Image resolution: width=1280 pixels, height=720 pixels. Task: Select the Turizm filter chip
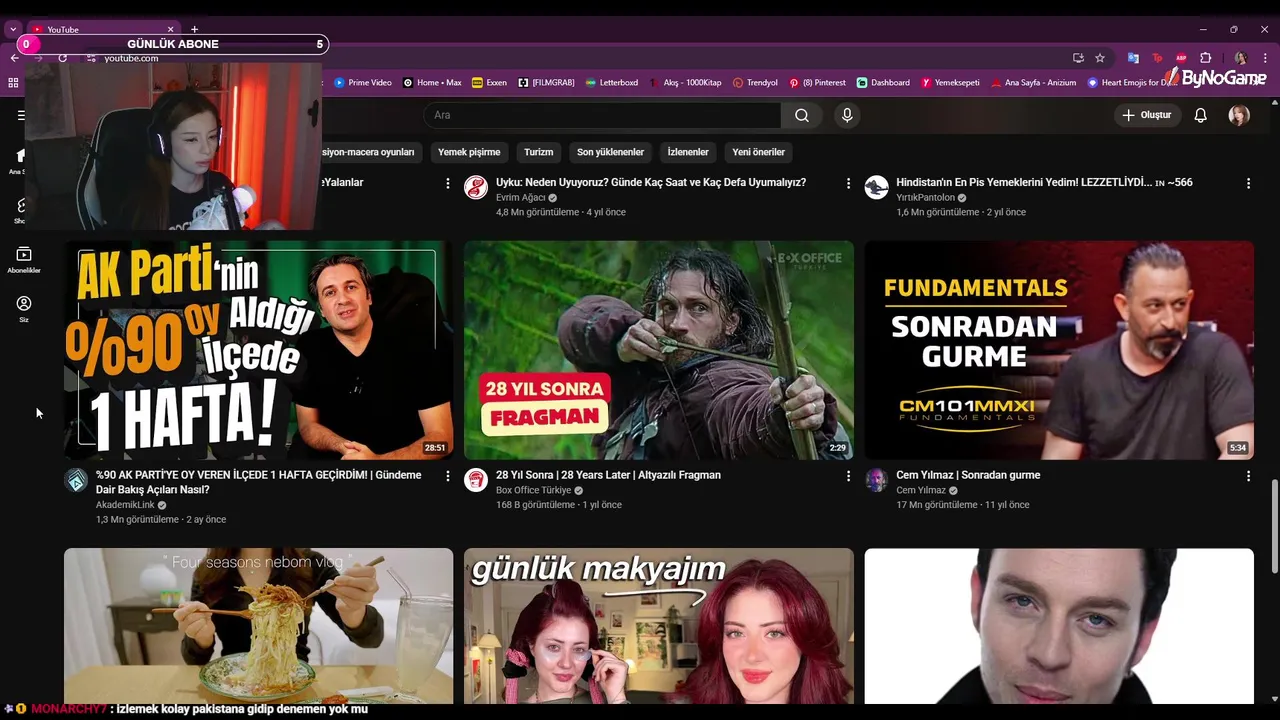pos(538,152)
